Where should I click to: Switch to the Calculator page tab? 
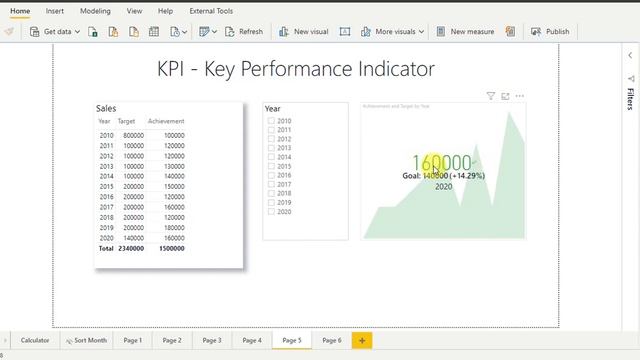click(x=35, y=340)
